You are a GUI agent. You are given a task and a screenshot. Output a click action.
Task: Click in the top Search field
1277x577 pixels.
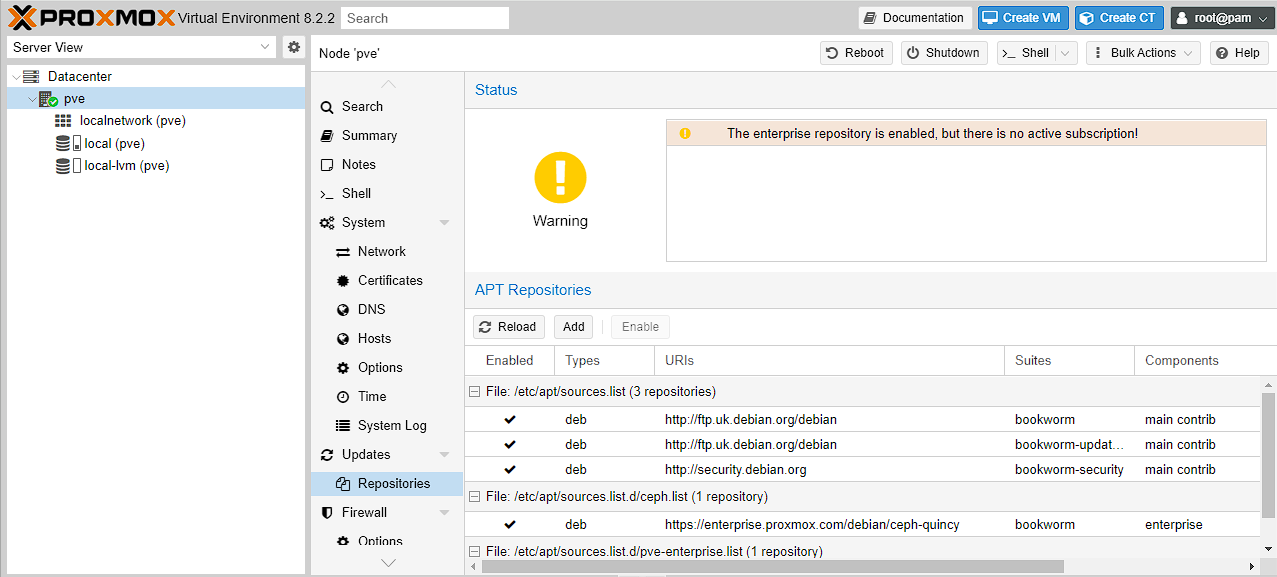(424, 18)
